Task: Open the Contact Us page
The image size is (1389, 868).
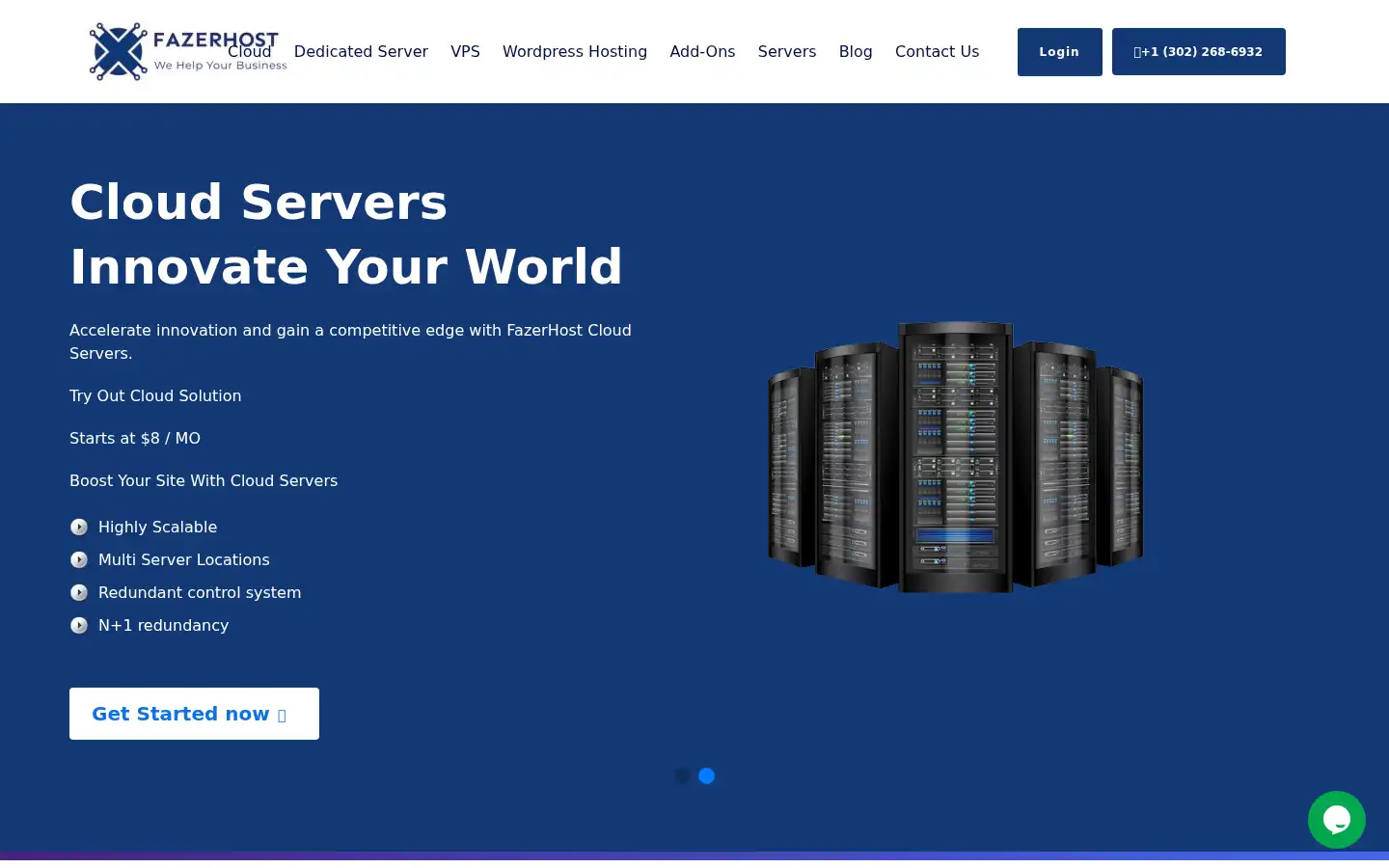Action: point(937,52)
